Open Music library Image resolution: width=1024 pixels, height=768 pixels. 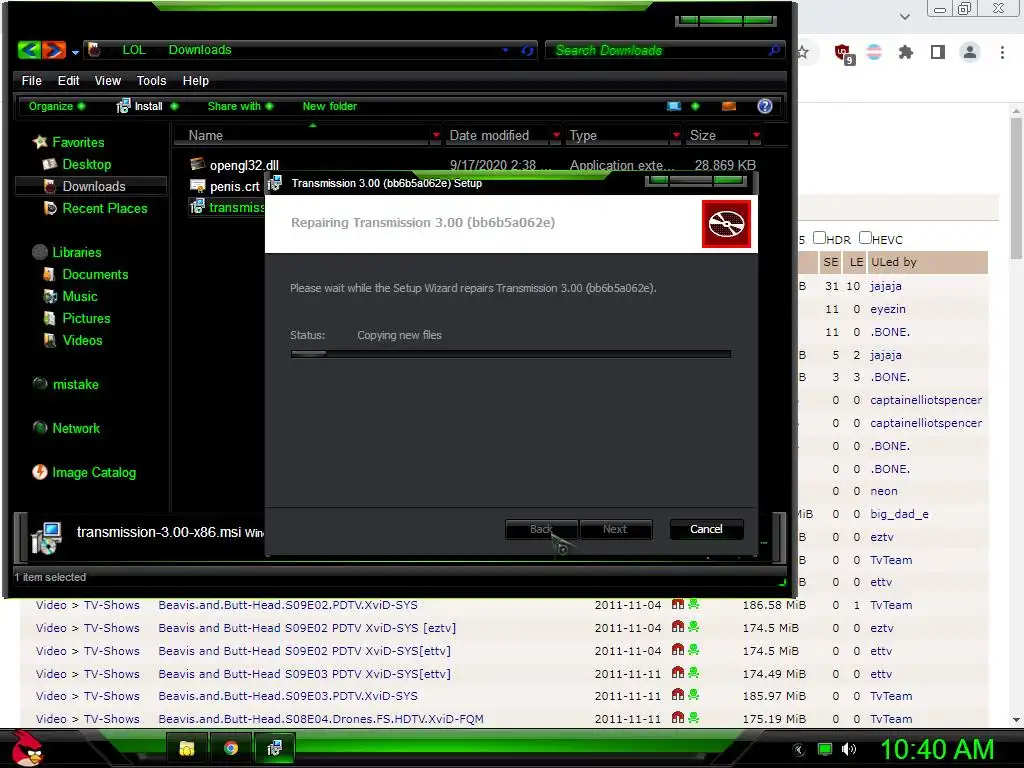pyautogui.click(x=70, y=296)
